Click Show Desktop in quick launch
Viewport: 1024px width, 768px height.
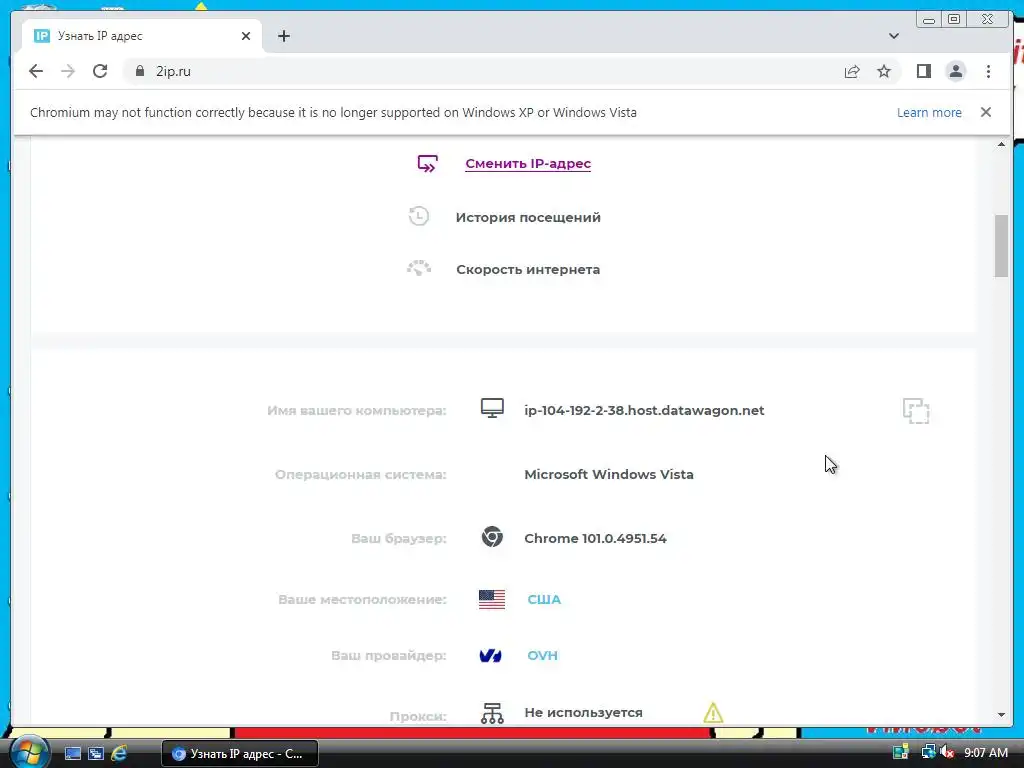72,754
